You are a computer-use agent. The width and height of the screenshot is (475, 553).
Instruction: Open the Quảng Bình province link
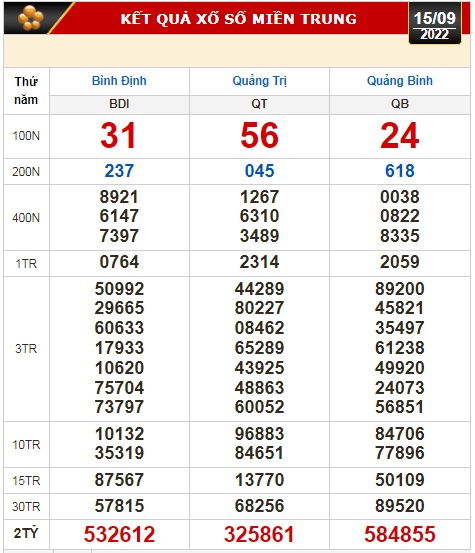[400, 81]
